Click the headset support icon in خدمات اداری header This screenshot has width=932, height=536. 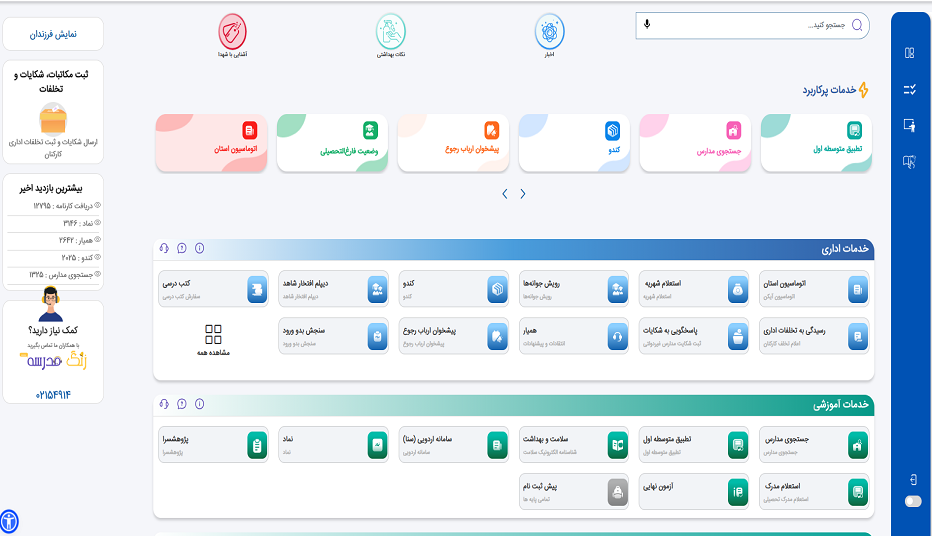click(164, 249)
